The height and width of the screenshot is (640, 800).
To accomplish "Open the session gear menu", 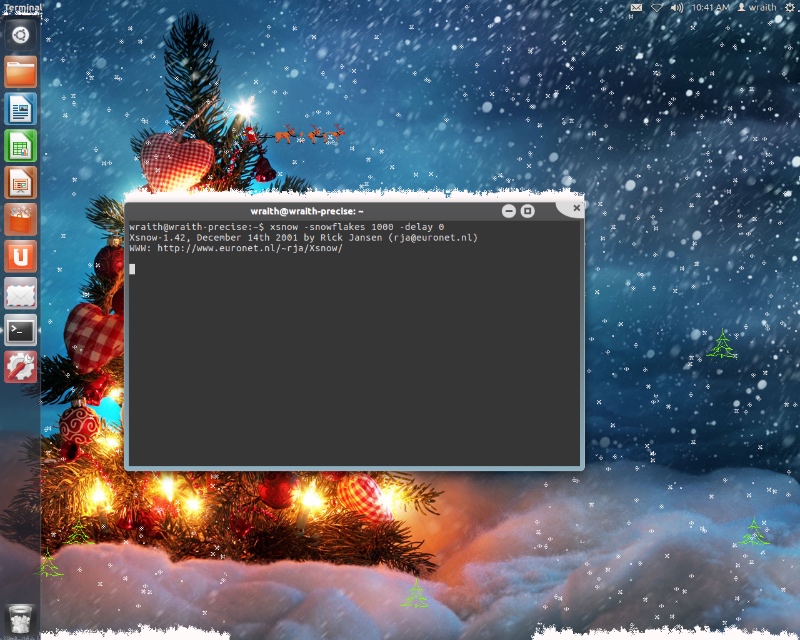I will (x=788, y=8).
